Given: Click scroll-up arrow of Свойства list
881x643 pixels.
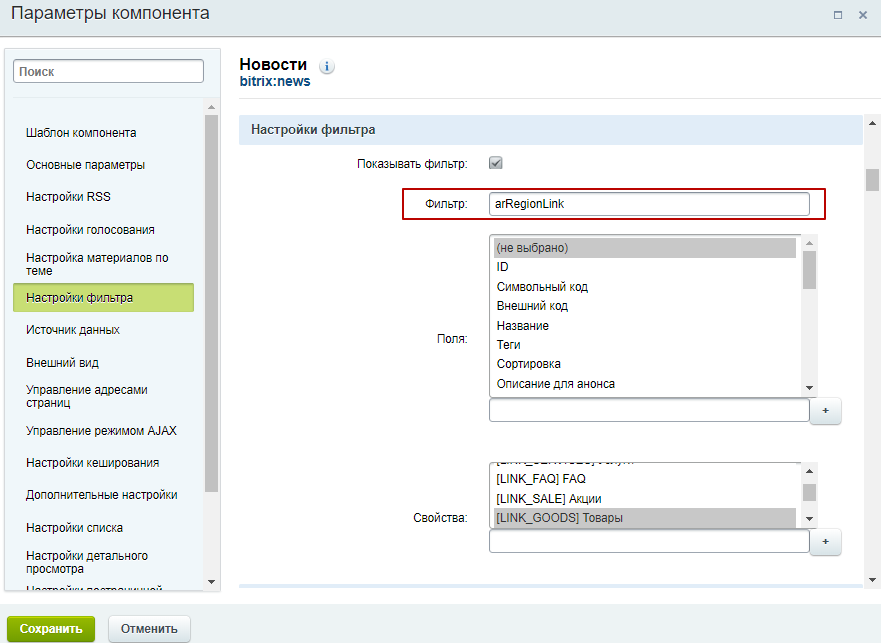Looking at the screenshot, I should pos(810,471).
